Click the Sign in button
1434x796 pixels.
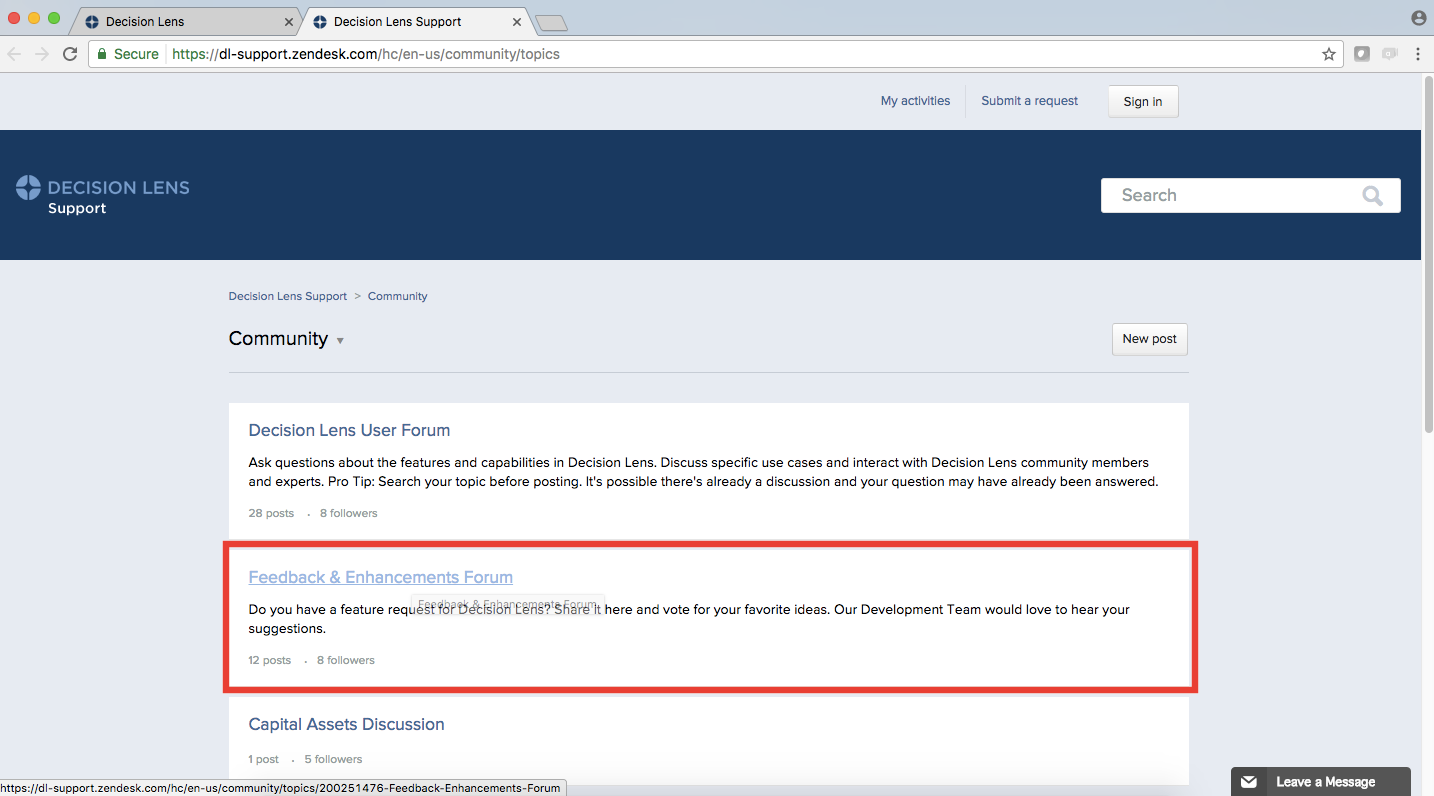(1143, 102)
